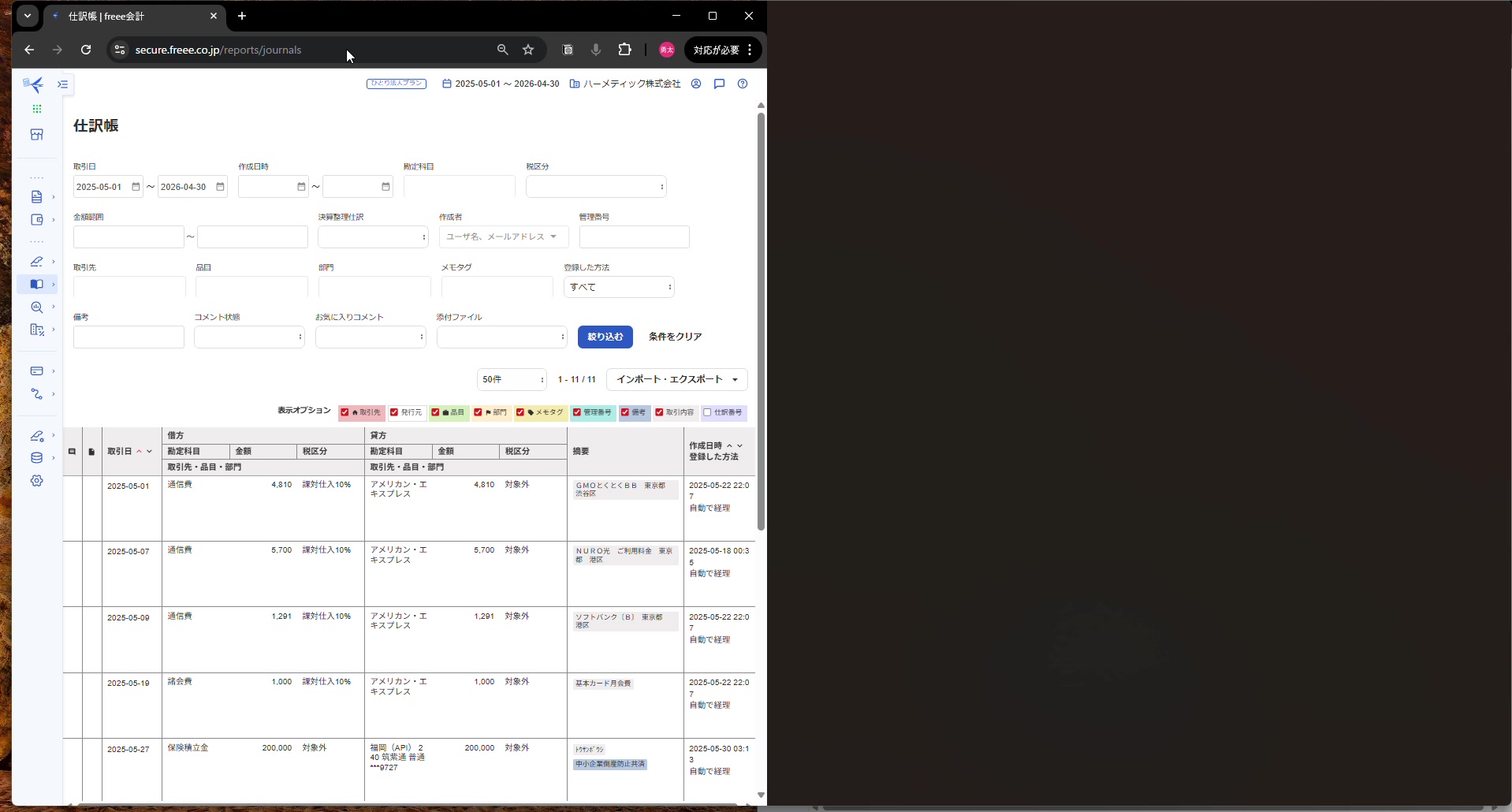Screen dimensions: 1512x812
Task: Expand the collapsed sidebar navigation
Action: point(63,84)
